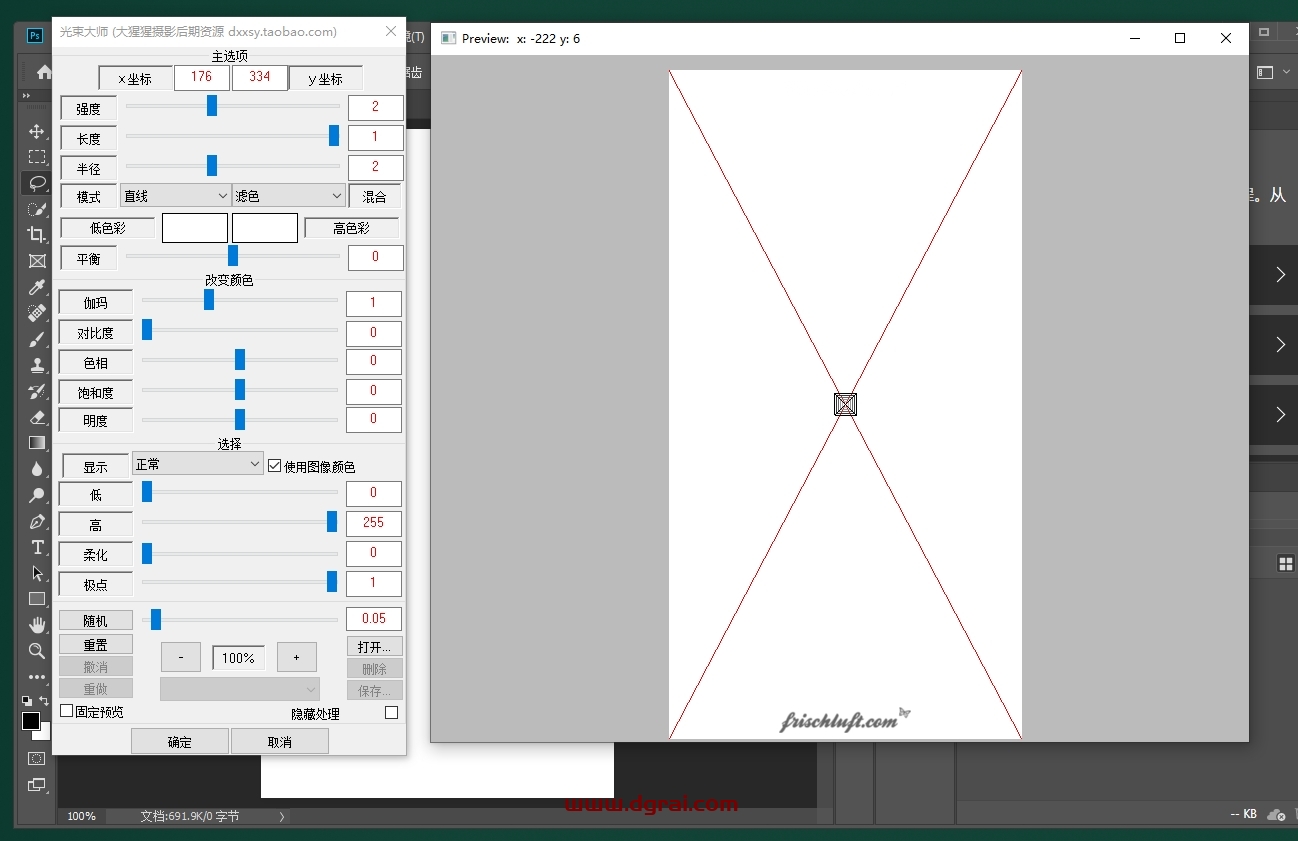Tick the 隐藏处理 checkbox

(x=391, y=713)
